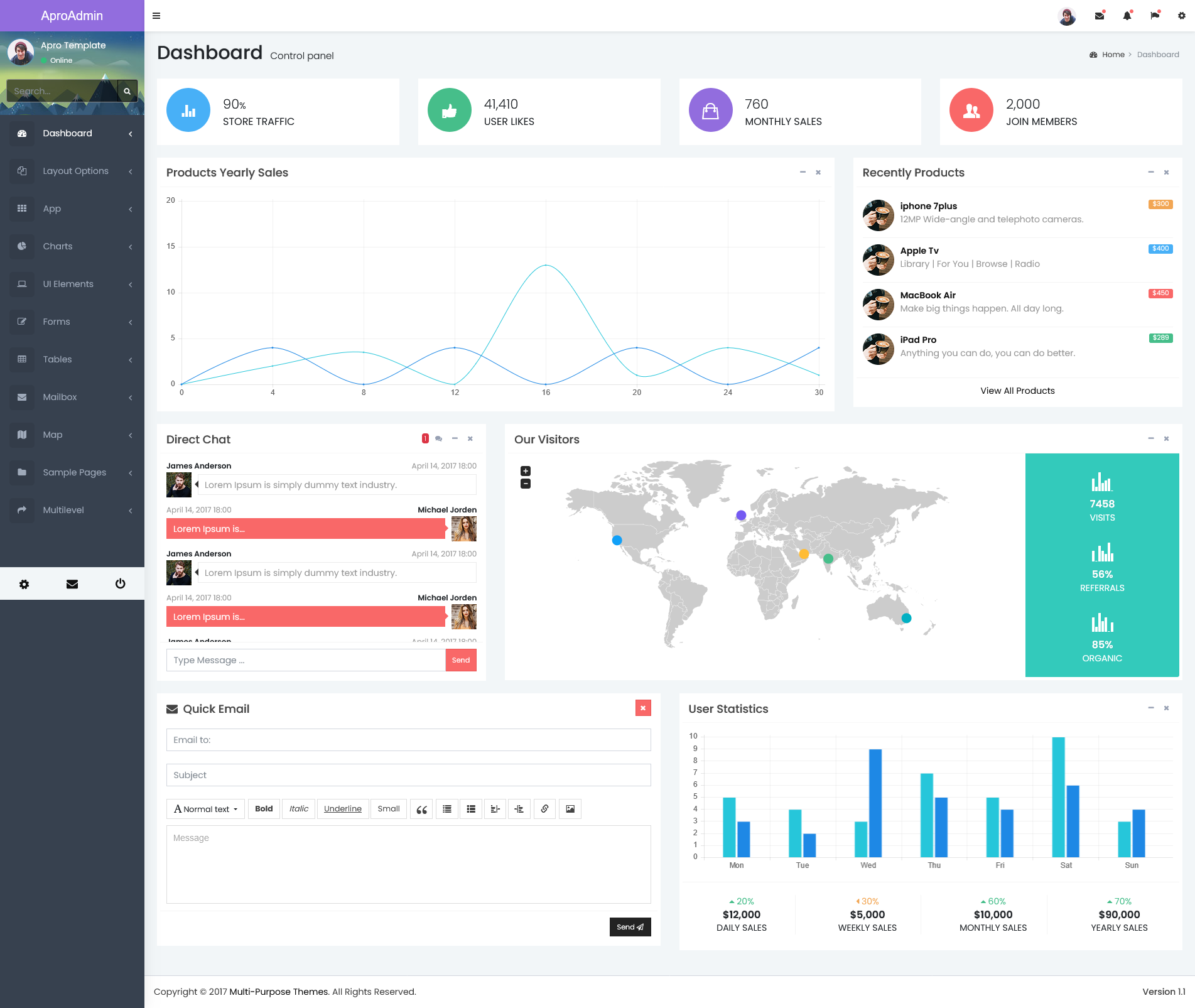
Task: Open the Forms sidebar menu
Action: click(72, 322)
